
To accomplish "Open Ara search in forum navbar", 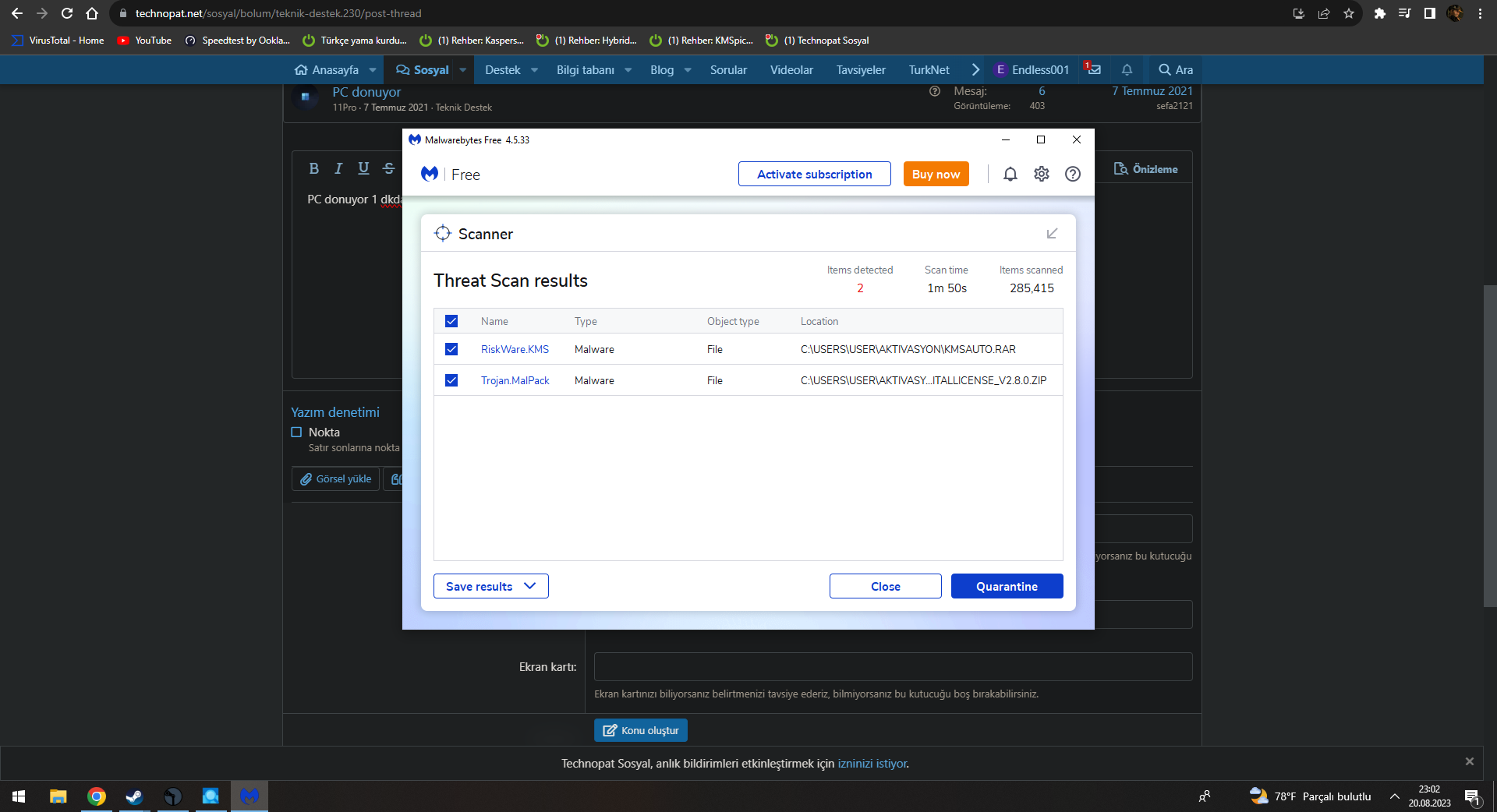I will 1176,70.
